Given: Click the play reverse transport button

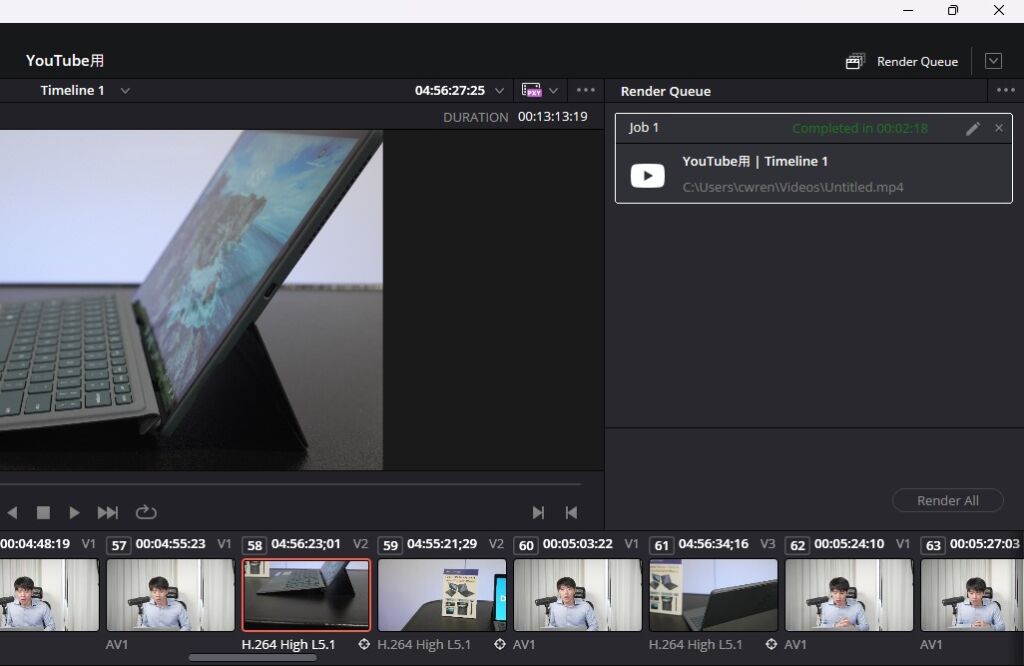Looking at the screenshot, I should click(12, 513).
